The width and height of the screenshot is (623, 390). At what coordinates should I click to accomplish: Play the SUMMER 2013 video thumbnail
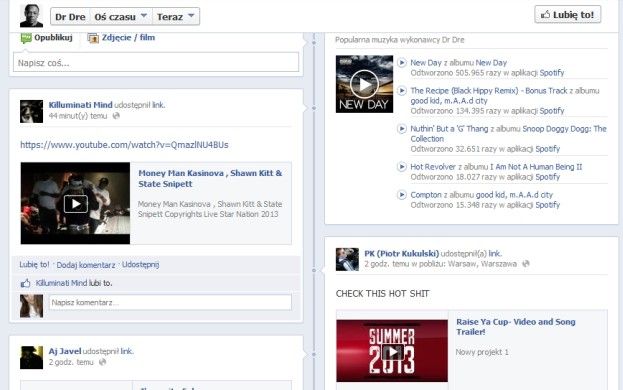coord(392,351)
